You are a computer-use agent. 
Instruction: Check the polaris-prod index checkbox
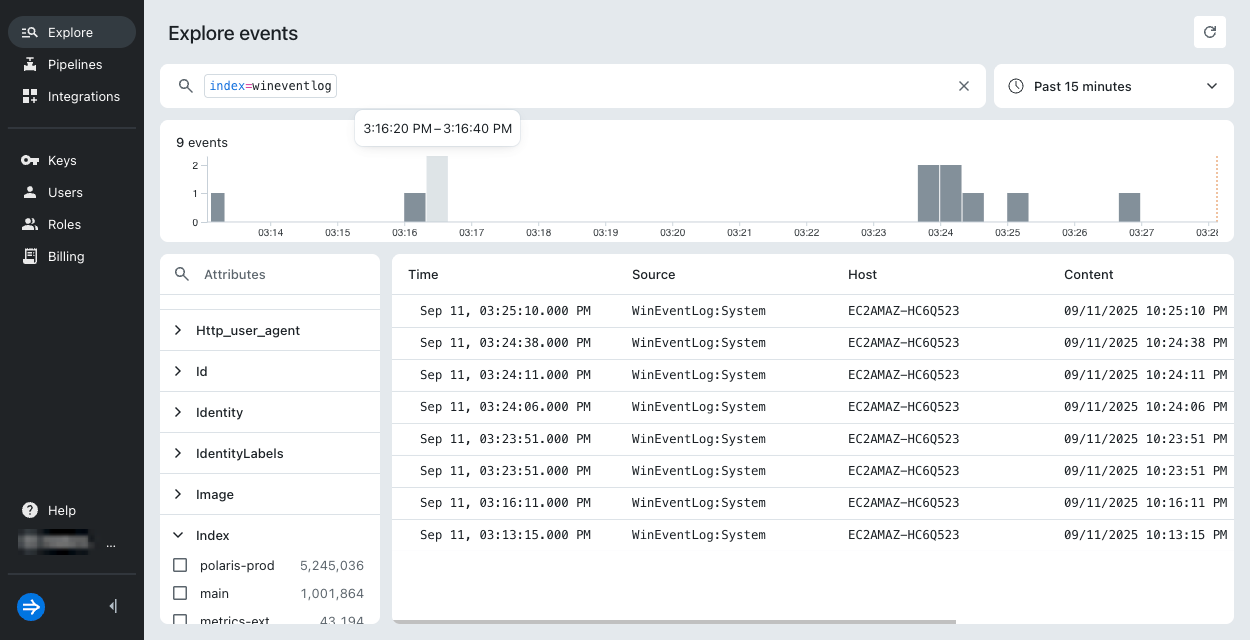pyautogui.click(x=180, y=565)
